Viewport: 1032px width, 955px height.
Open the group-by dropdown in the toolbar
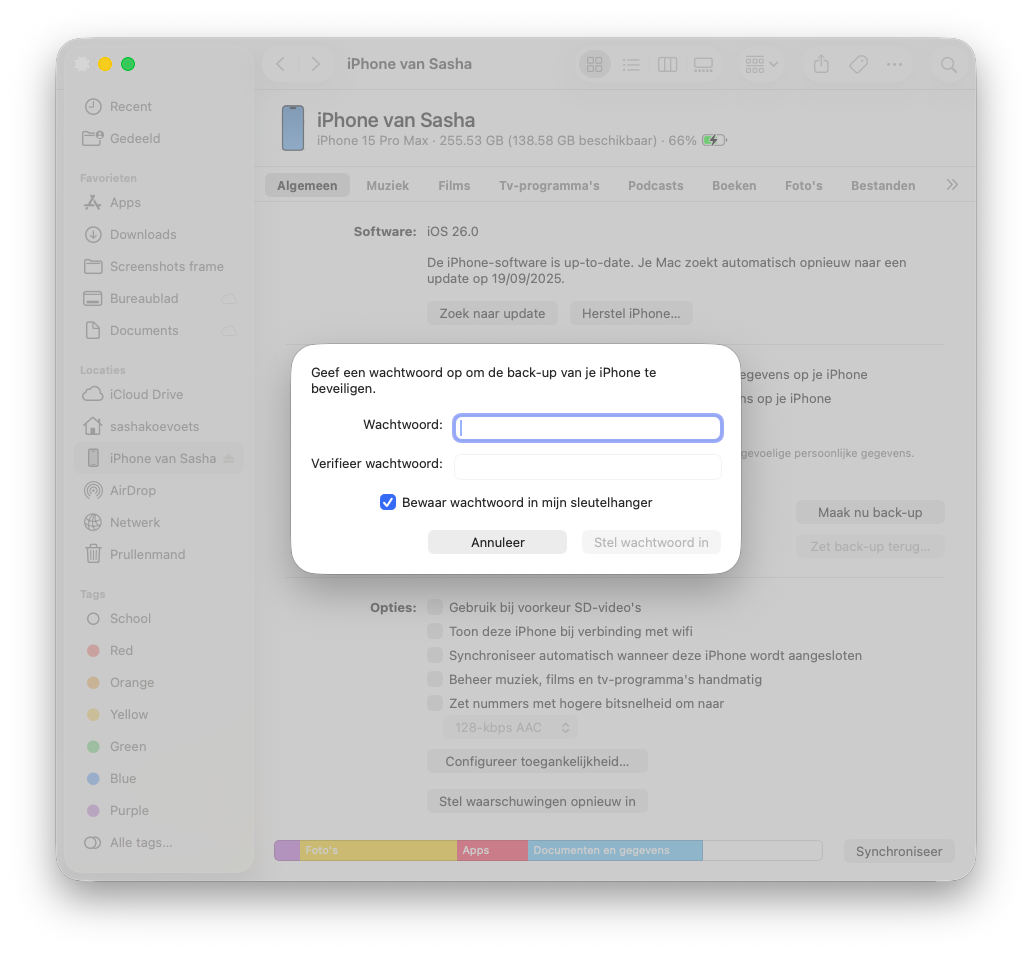(761, 65)
